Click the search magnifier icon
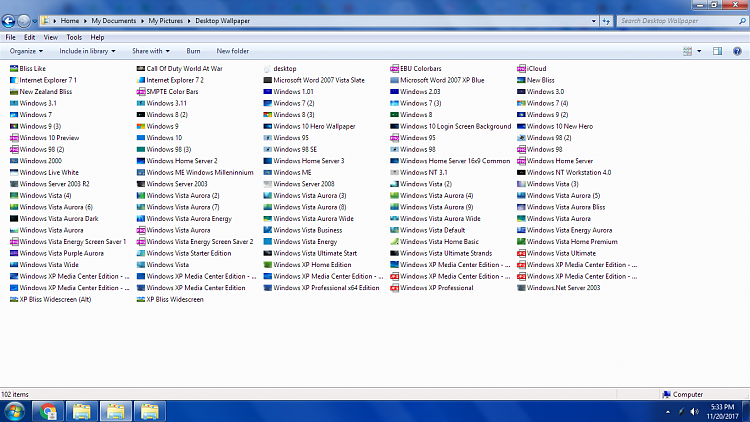Screen dimensions: 750x422 click(x=742, y=21)
